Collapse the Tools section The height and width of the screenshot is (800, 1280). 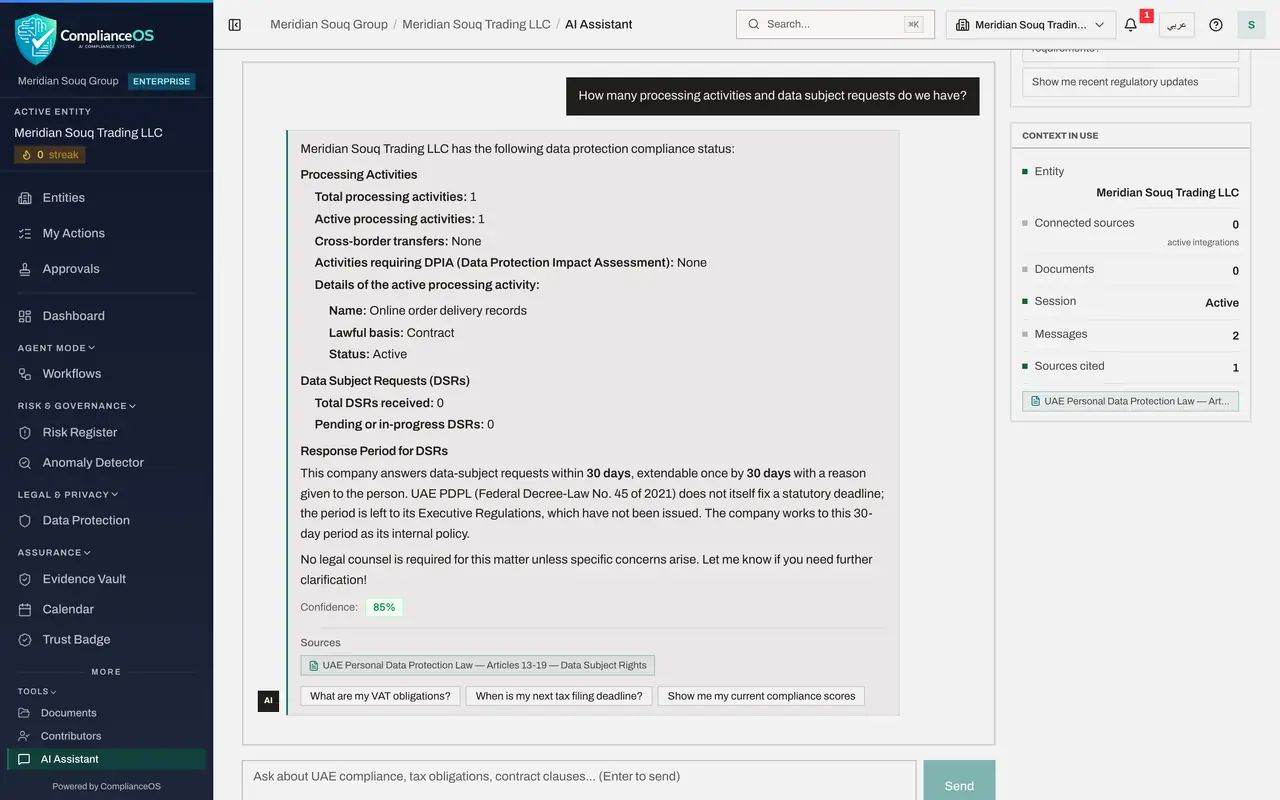click(x=37, y=691)
